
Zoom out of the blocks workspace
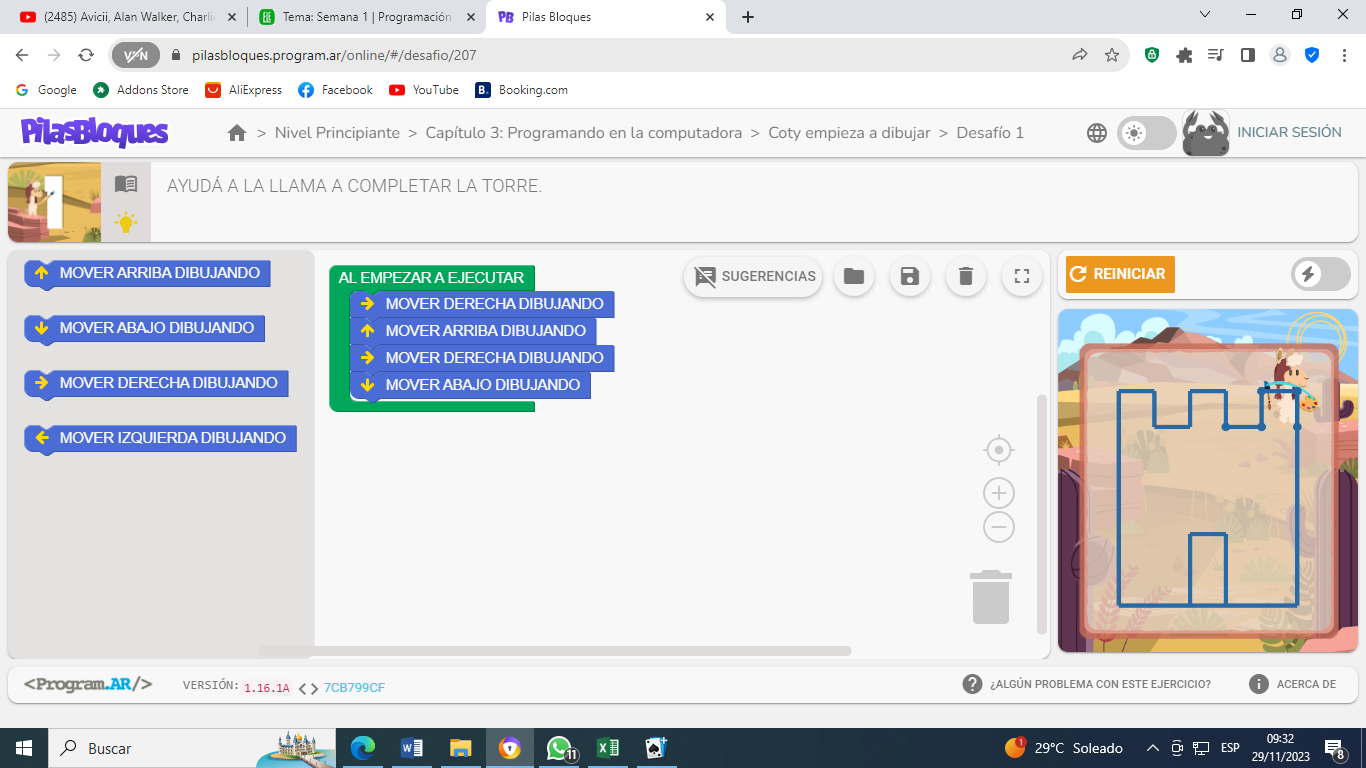(x=998, y=527)
